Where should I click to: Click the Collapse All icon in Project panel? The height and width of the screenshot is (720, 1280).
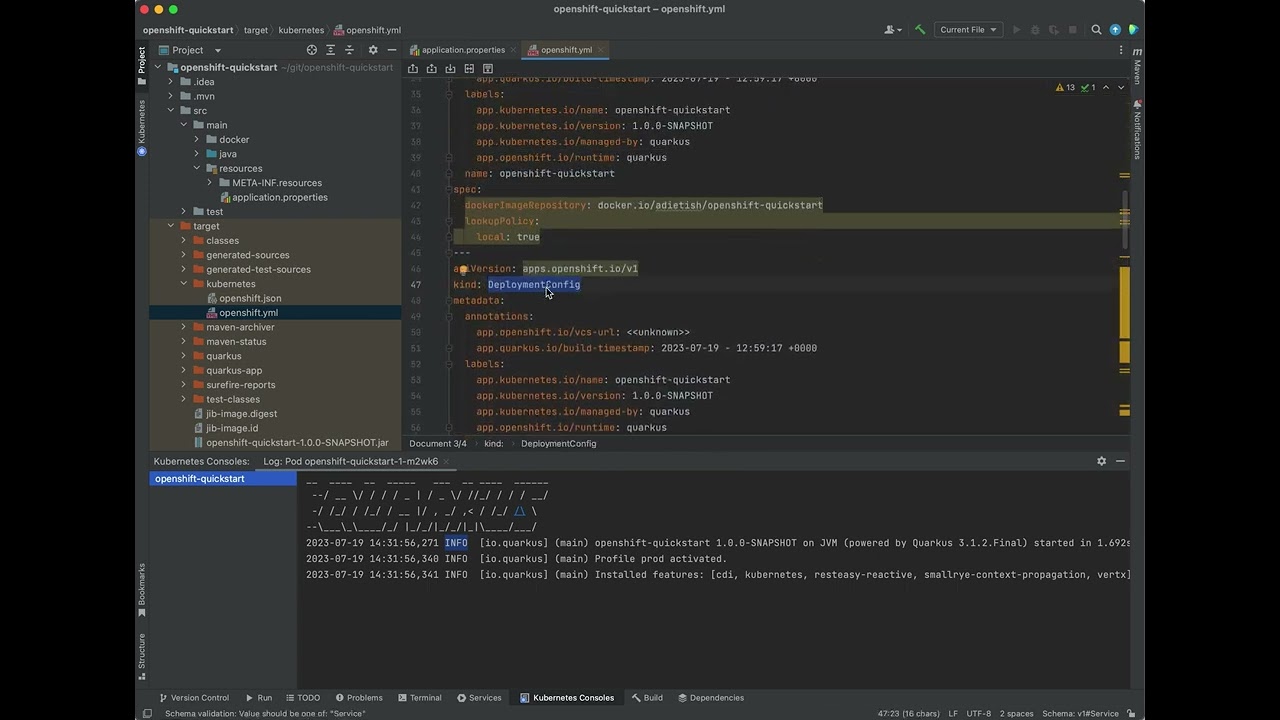(349, 50)
